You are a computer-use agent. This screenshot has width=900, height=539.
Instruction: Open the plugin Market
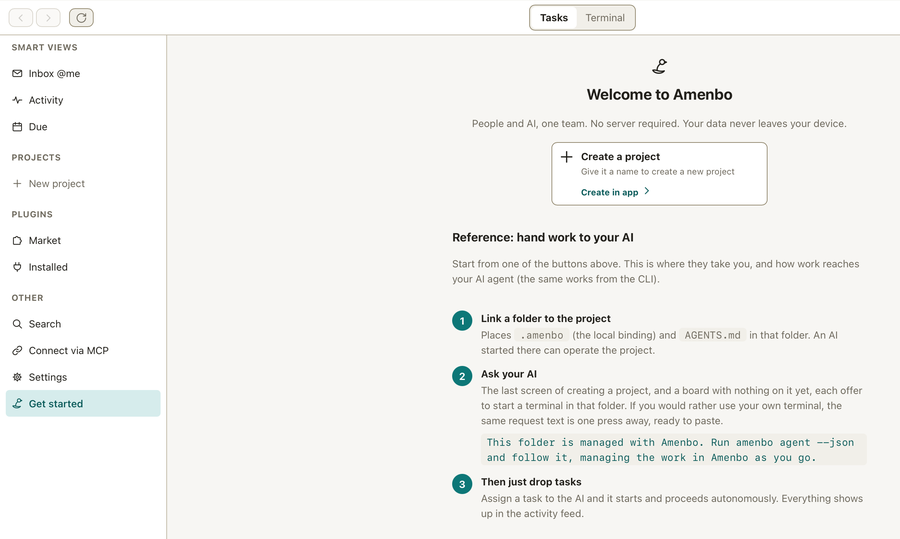pos(83,241)
